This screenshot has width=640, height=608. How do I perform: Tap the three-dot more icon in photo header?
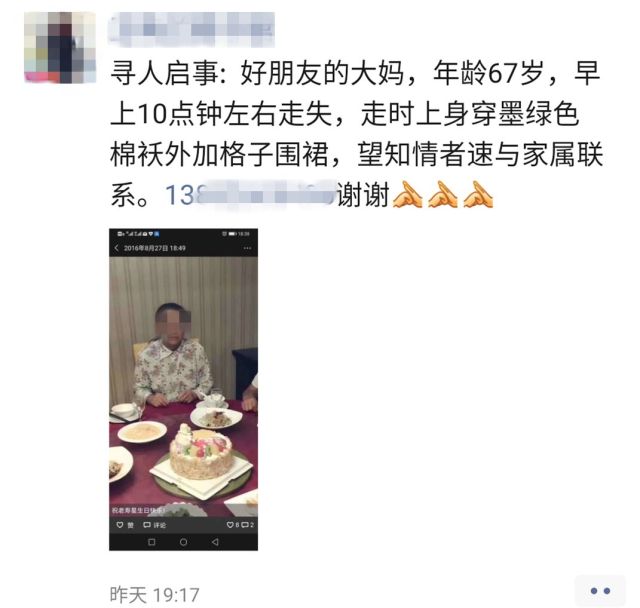click(x=247, y=248)
